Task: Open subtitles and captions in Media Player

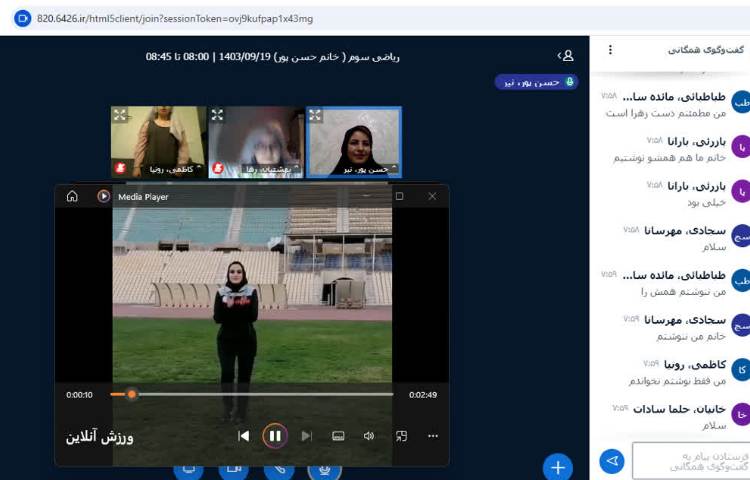Action: (x=338, y=436)
